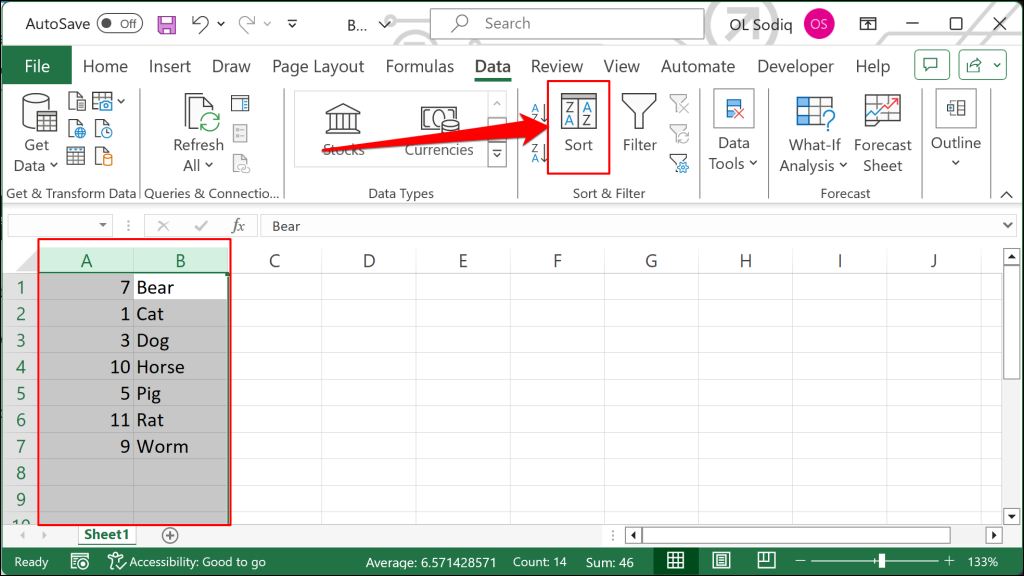This screenshot has width=1024, height=576.
Task: Click the Advanced filter icon
Action: coord(679,163)
